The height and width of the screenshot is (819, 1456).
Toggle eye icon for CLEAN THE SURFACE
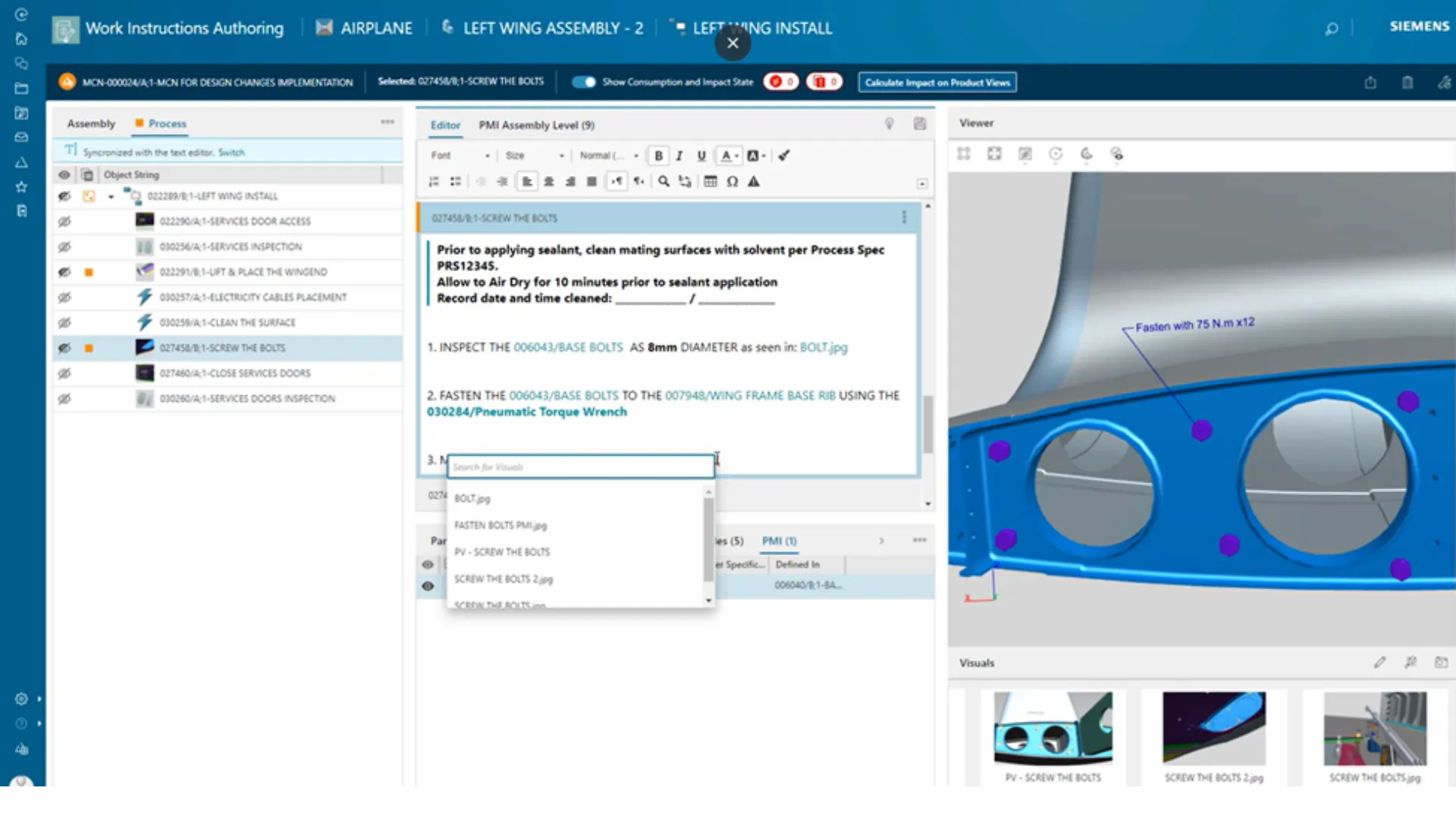(64, 322)
